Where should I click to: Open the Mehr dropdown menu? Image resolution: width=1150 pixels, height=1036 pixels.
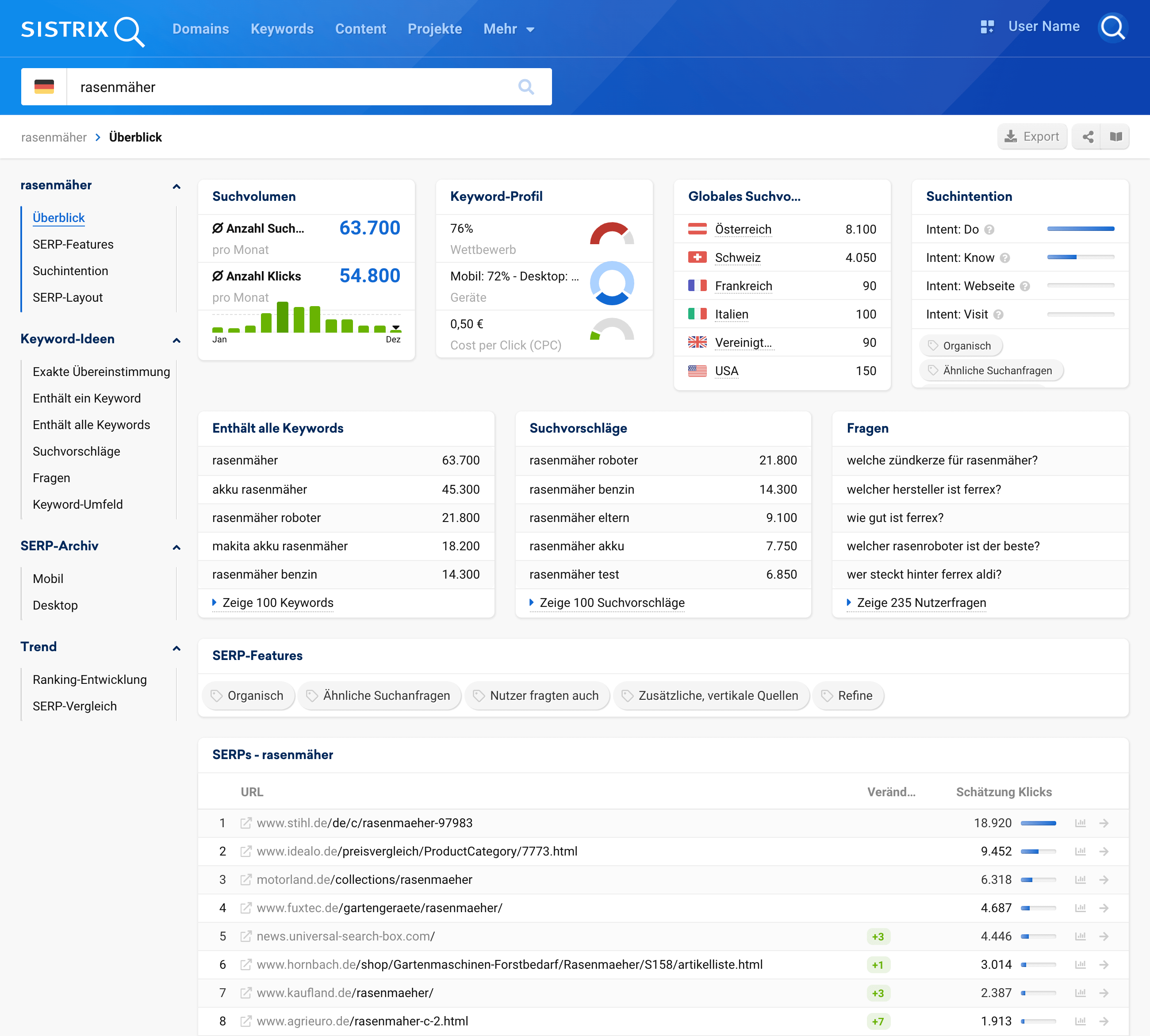pyautogui.click(x=508, y=29)
